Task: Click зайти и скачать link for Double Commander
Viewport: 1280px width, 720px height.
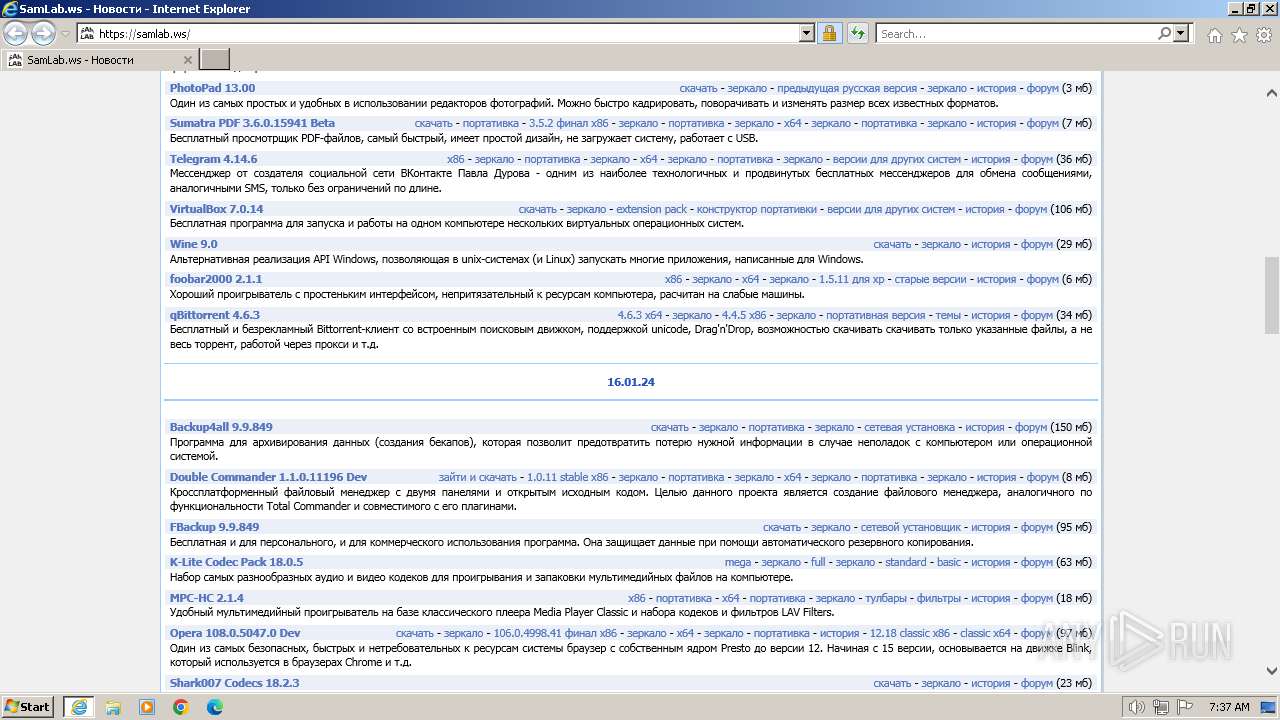Action: (477, 477)
